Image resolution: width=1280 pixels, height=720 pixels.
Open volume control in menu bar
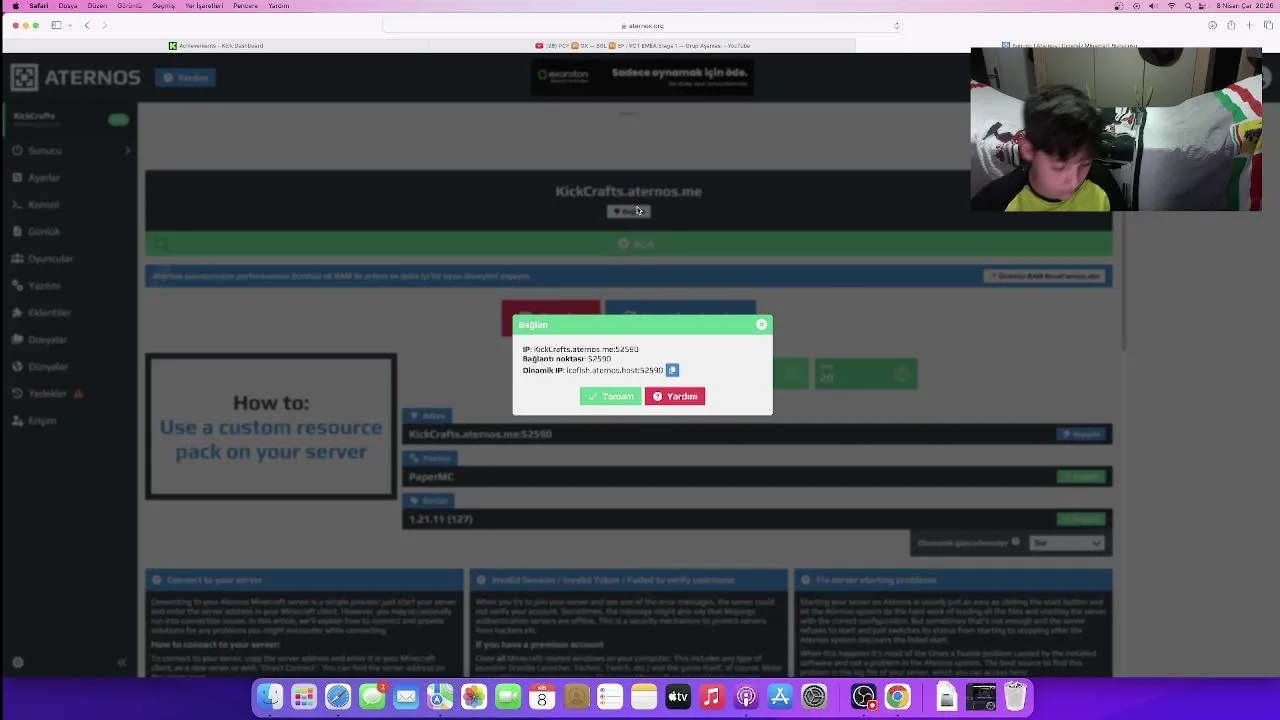tap(1154, 6)
